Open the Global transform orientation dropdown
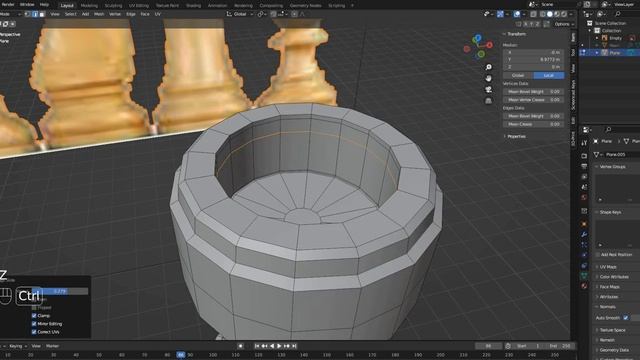640x360 pixels. click(x=240, y=14)
